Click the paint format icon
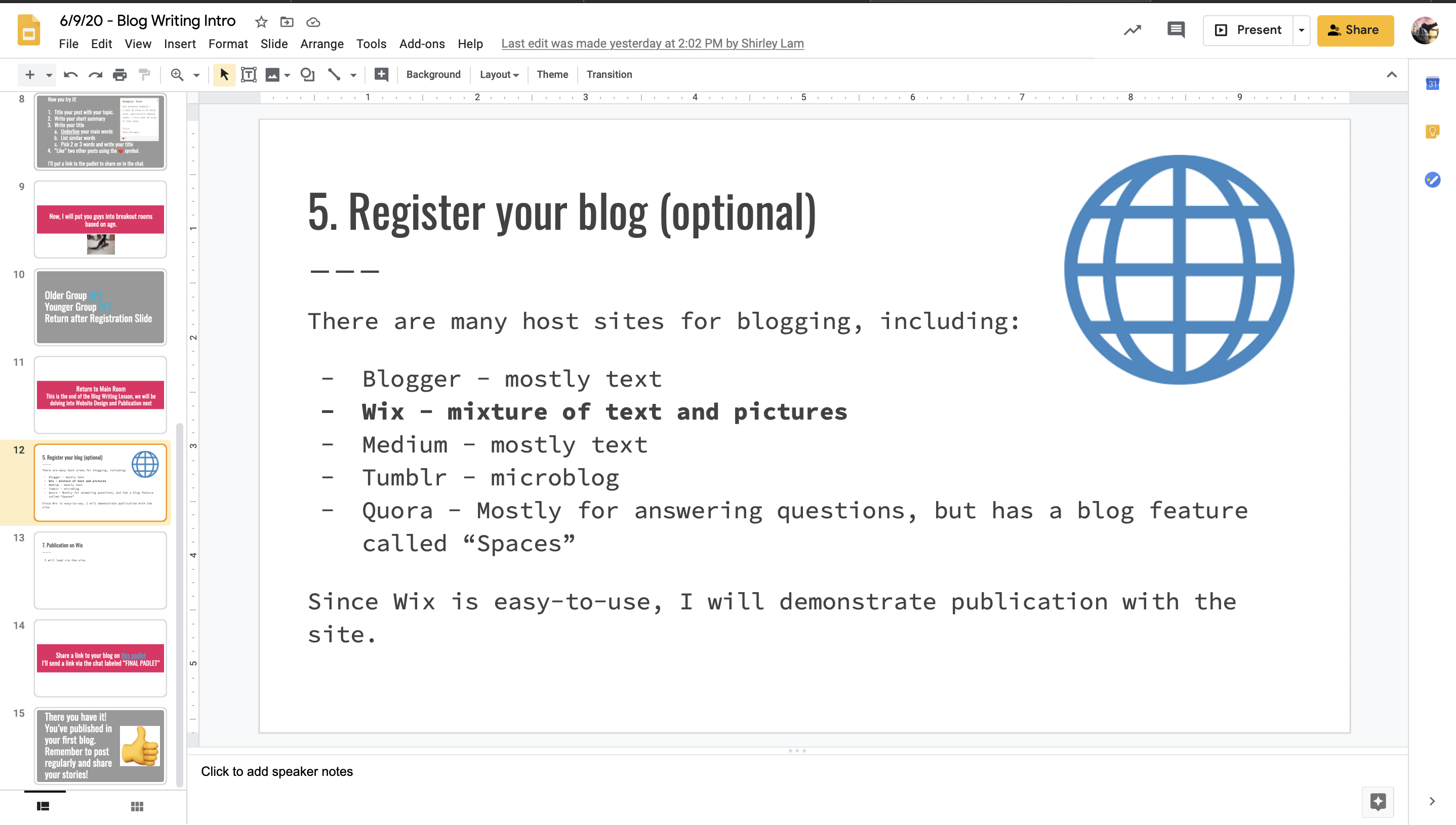Screen dimensions: 1456x825 [144, 75]
